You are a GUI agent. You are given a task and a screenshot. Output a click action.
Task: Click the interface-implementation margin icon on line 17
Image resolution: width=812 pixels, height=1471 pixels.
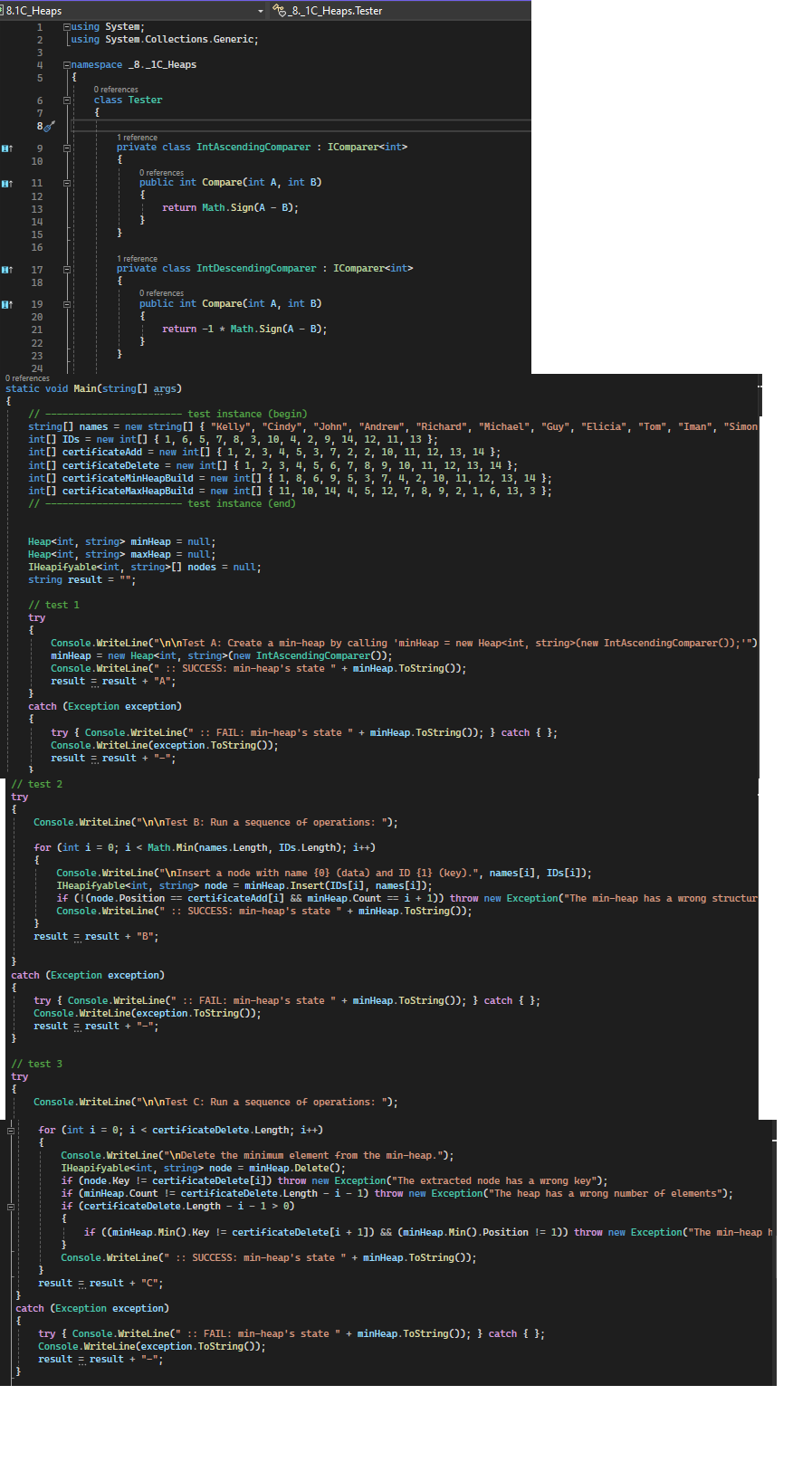pyautogui.click(x=7, y=270)
